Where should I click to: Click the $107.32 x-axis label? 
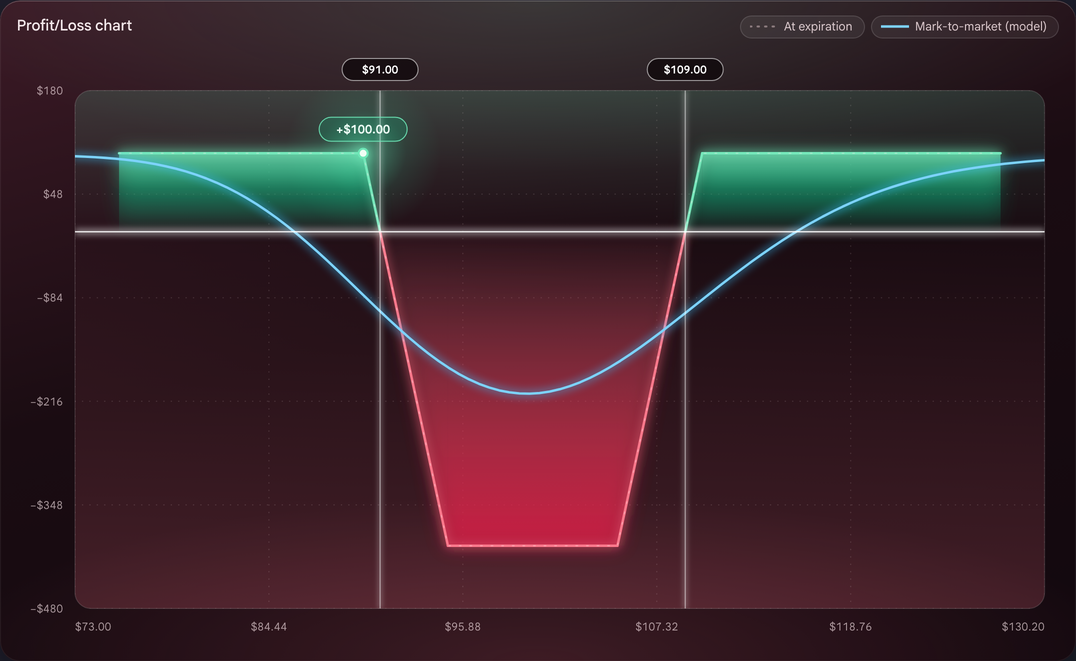click(x=657, y=627)
